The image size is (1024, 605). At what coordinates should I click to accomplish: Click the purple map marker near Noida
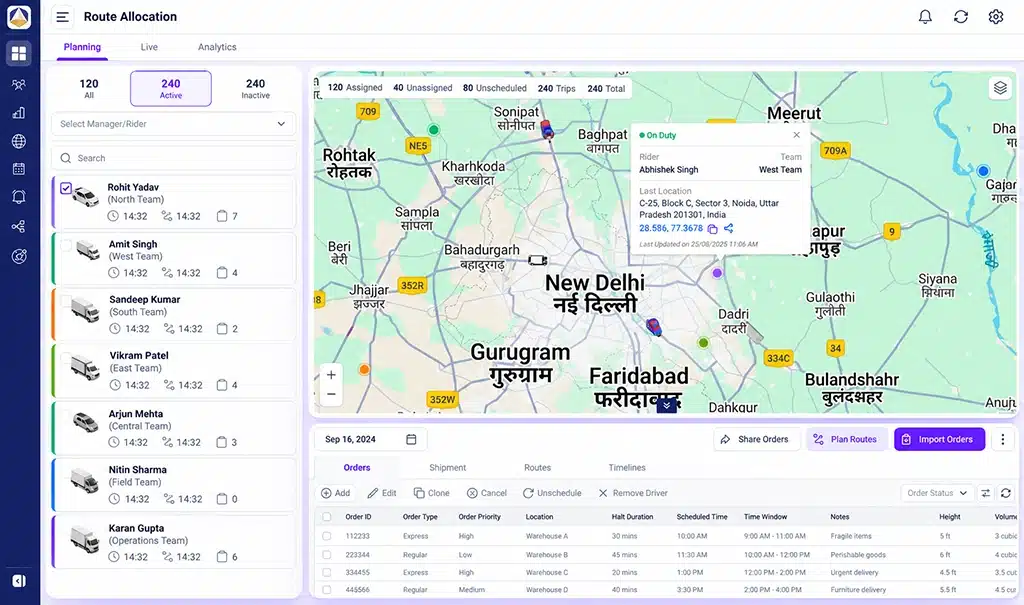[x=717, y=273]
